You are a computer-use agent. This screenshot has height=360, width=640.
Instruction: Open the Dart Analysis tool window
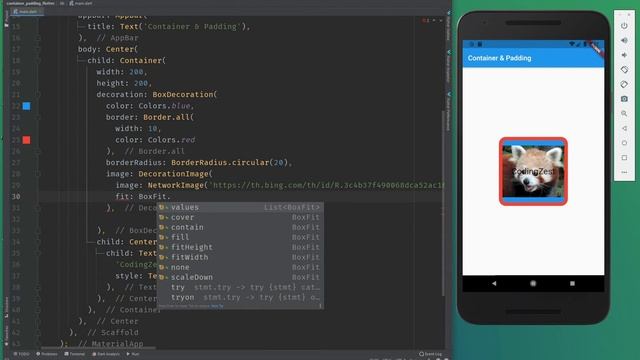pos(106,354)
